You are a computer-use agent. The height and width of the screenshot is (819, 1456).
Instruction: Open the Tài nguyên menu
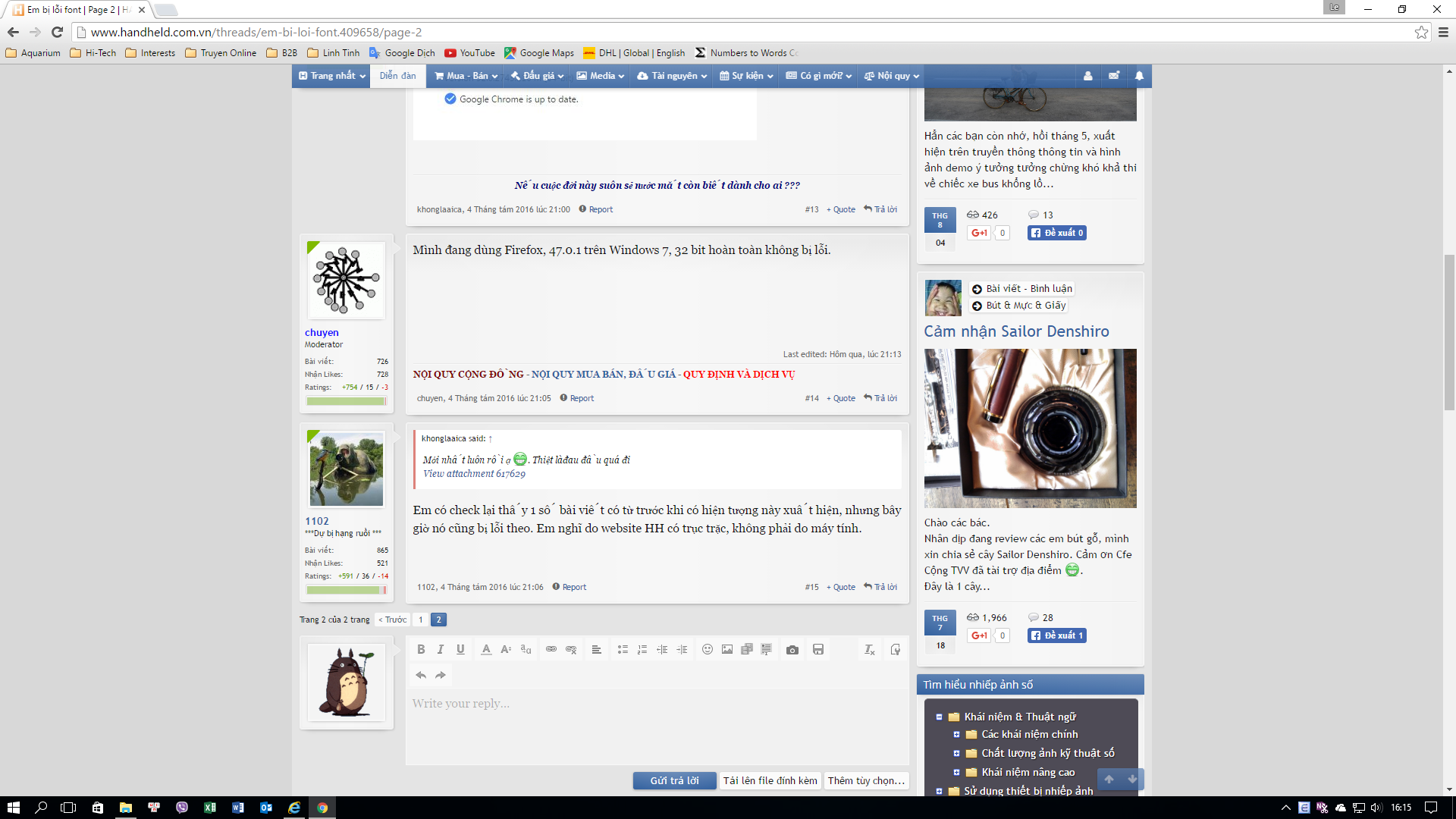click(672, 76)
